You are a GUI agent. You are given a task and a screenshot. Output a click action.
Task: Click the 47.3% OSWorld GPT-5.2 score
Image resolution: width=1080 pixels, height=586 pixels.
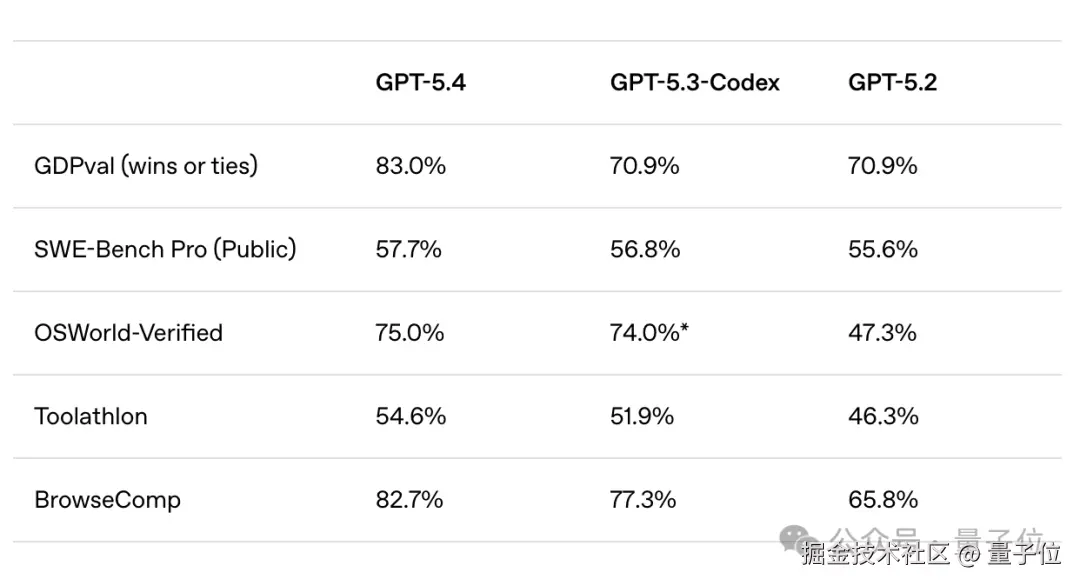tap(882, 333)
